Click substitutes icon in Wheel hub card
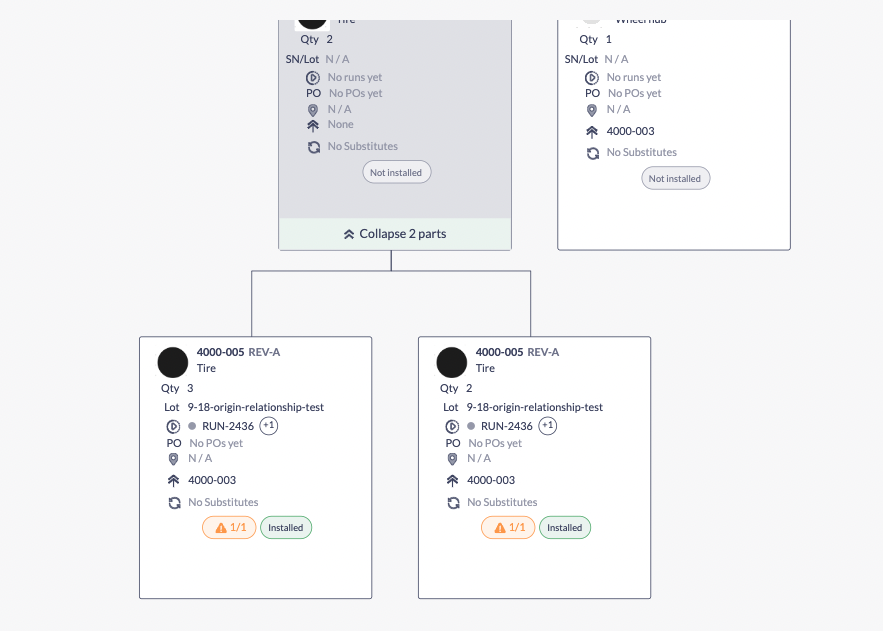 [592, 153]
